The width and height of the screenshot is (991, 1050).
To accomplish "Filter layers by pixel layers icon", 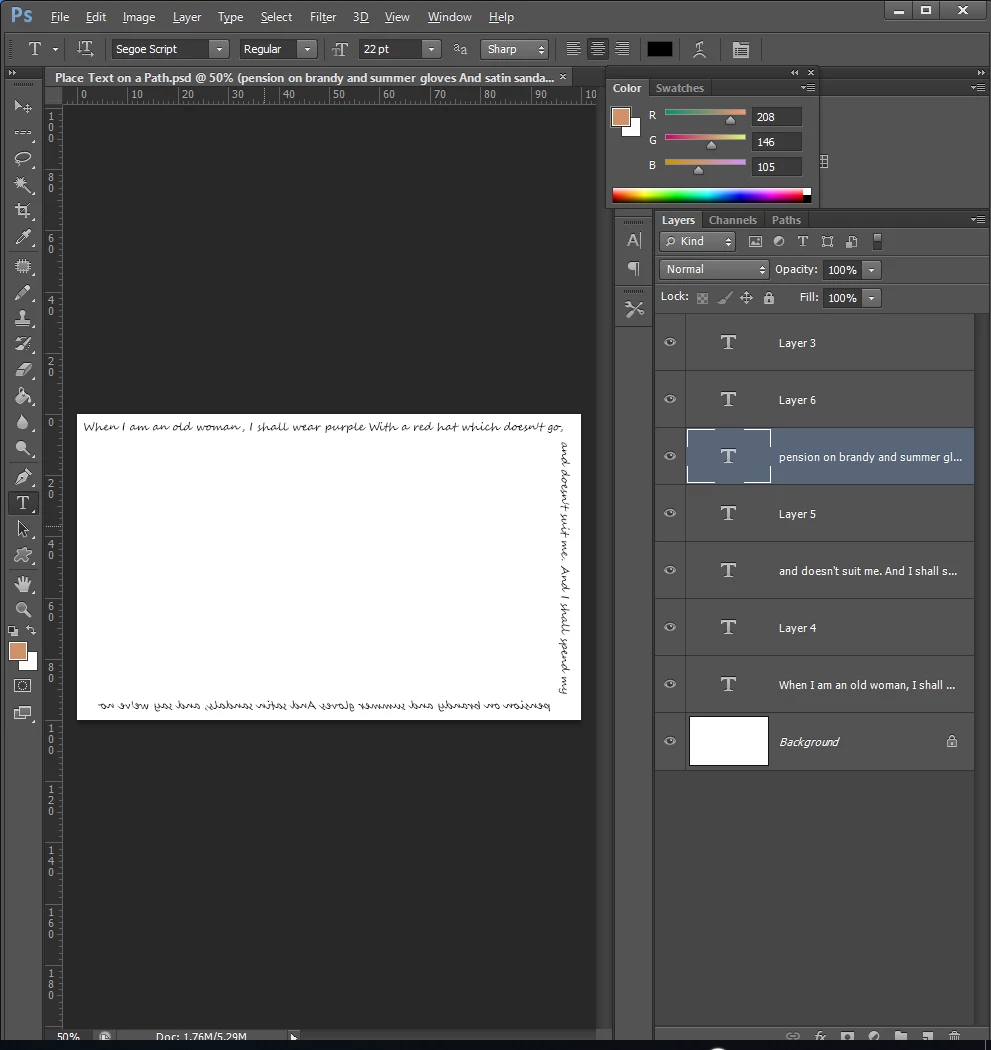I will point(755,242).
